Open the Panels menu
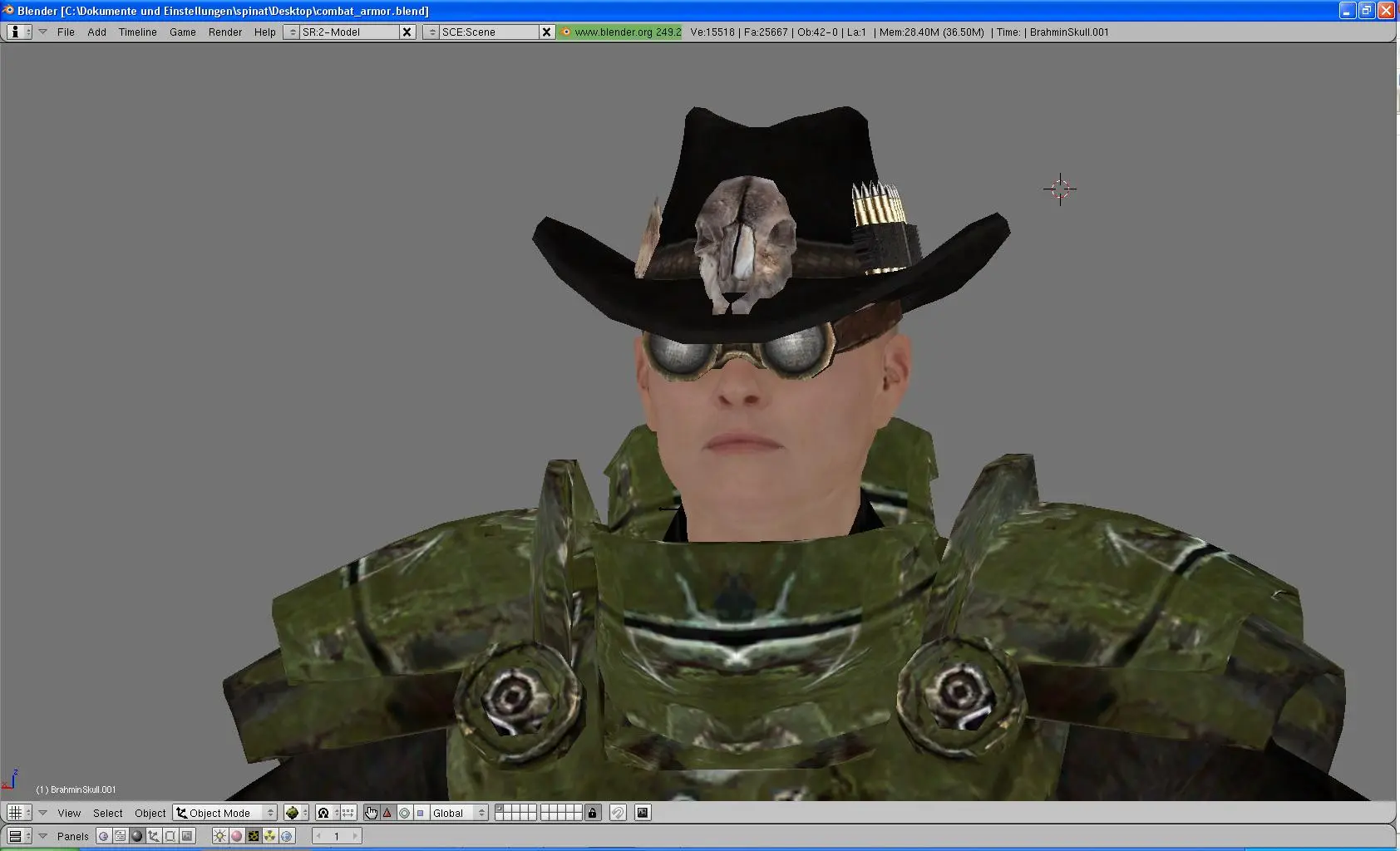Screen dimensions: 1400x851 tap(72, 836)
